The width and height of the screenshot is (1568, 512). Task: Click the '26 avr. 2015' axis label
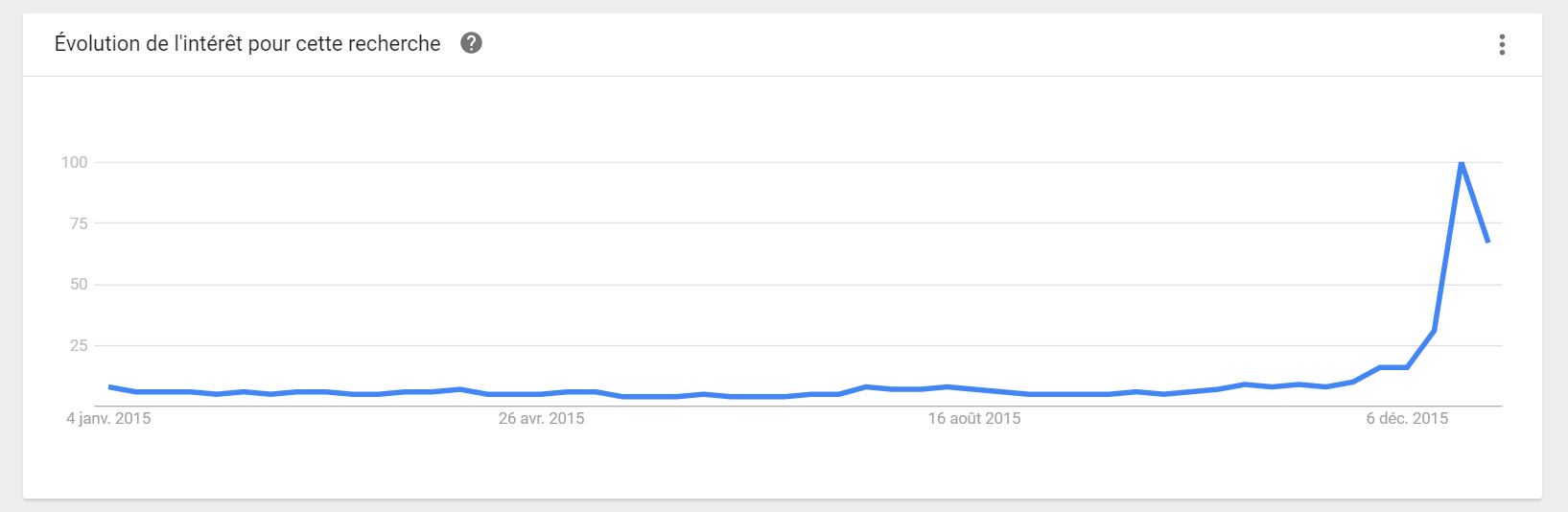coord(541,418)
